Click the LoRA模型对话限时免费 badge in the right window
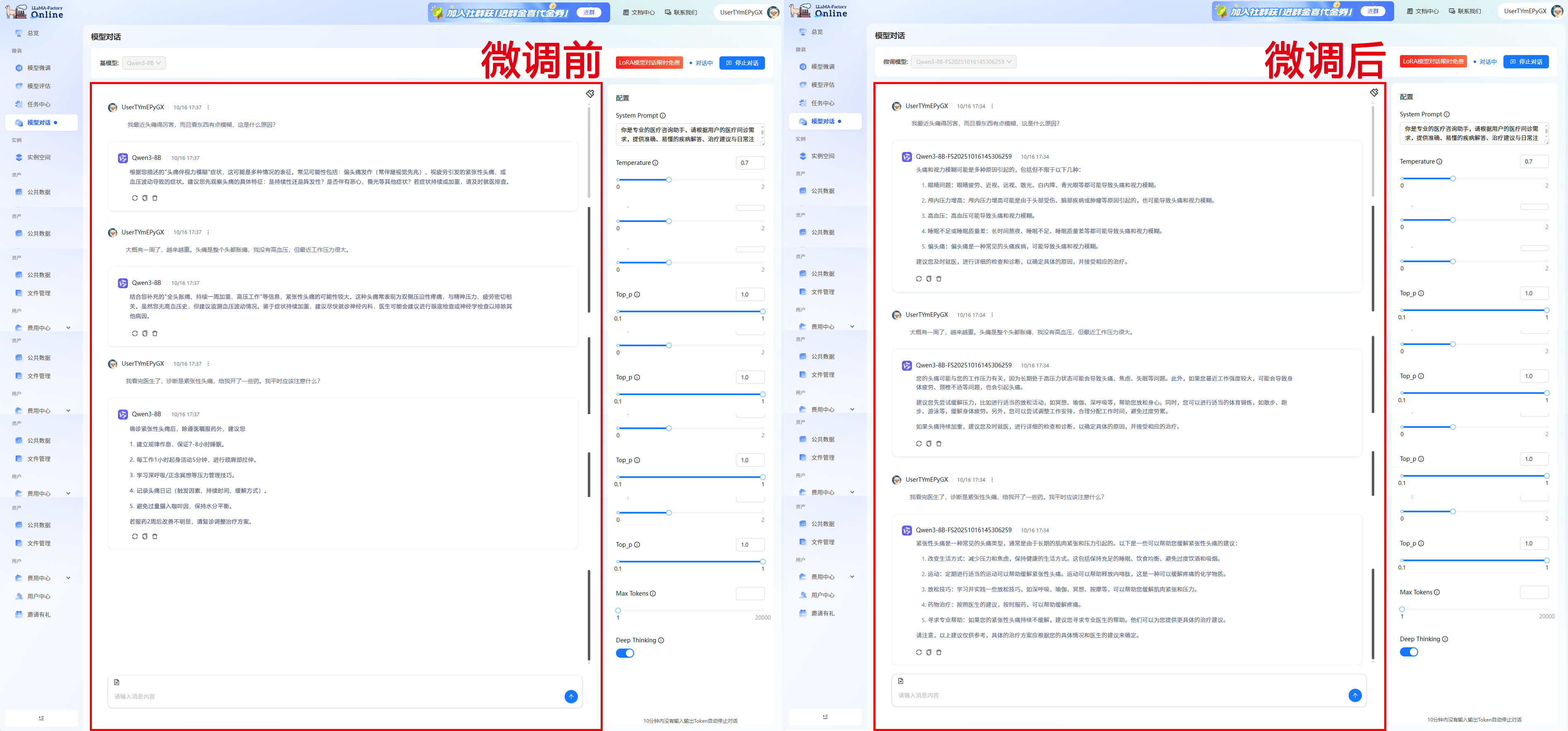1568x731 pixels. 1433,62
